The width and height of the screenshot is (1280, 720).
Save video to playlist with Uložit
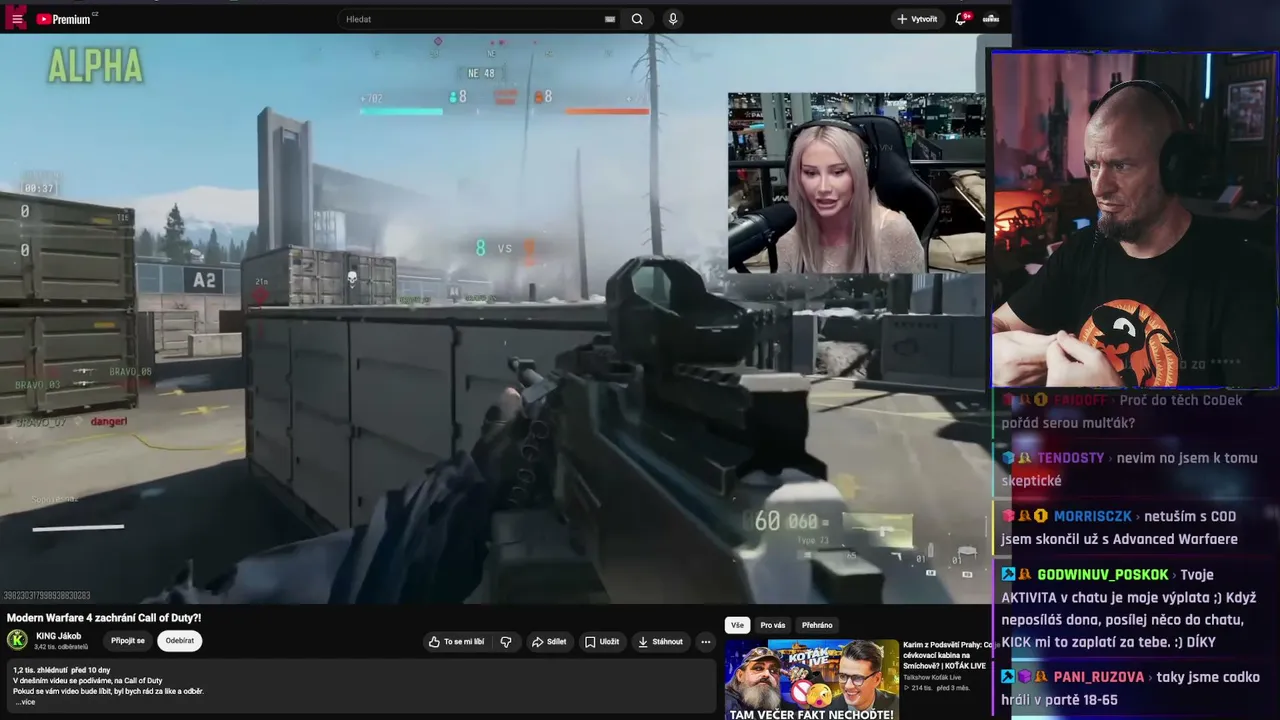602,642
